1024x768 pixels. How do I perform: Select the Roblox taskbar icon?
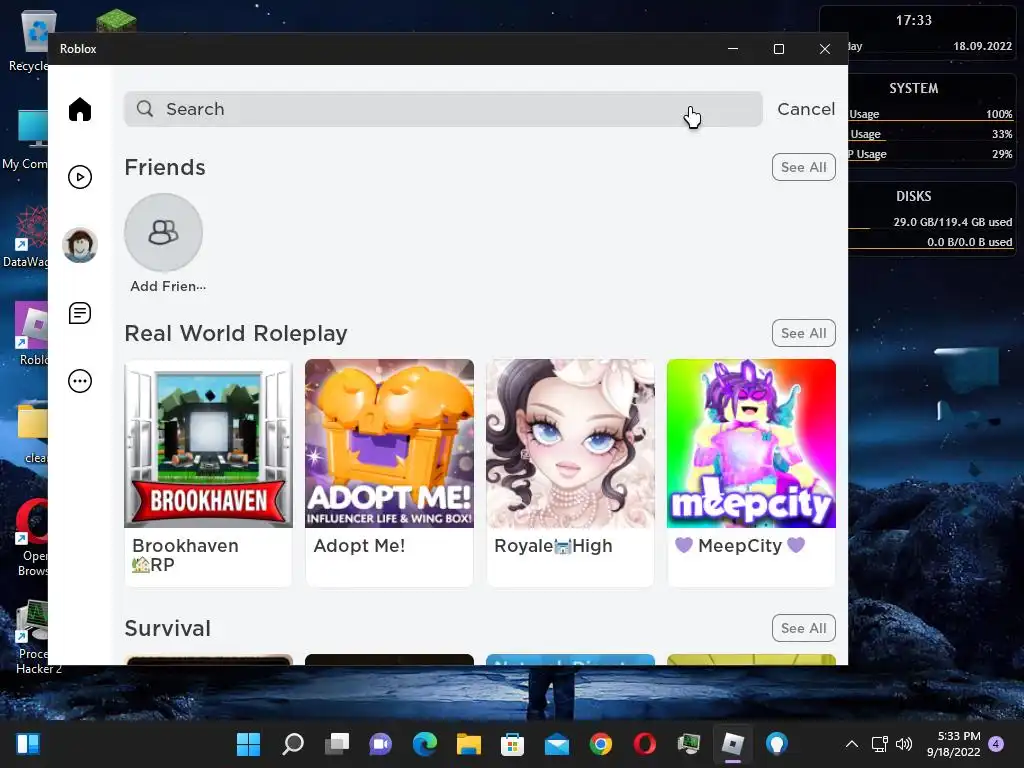coord(733,744)
